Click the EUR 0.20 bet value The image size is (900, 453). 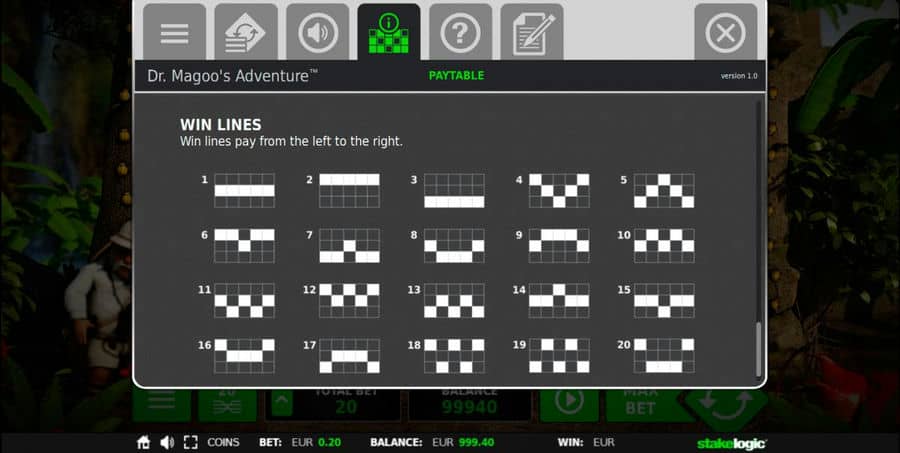coord(316,443)
